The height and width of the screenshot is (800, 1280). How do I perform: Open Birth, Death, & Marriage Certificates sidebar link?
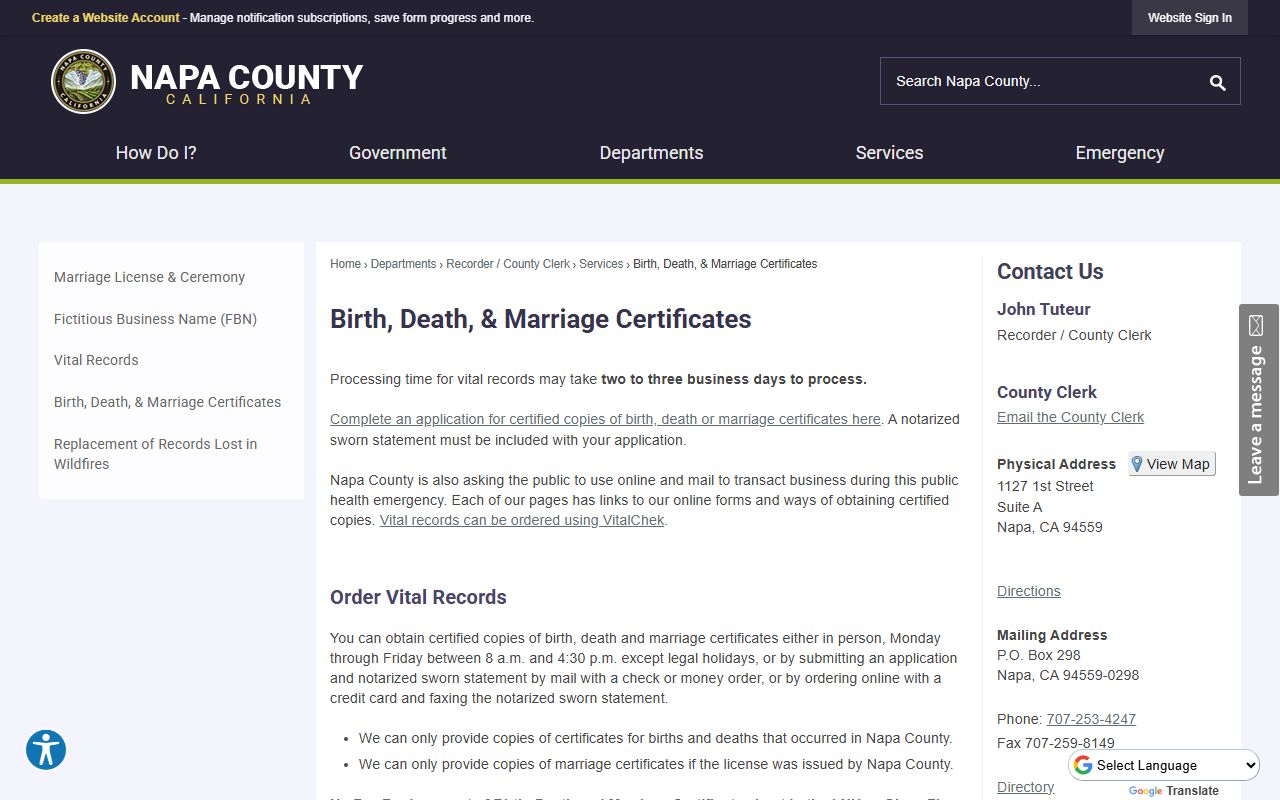pyautogui.click(x=167, y=402)
